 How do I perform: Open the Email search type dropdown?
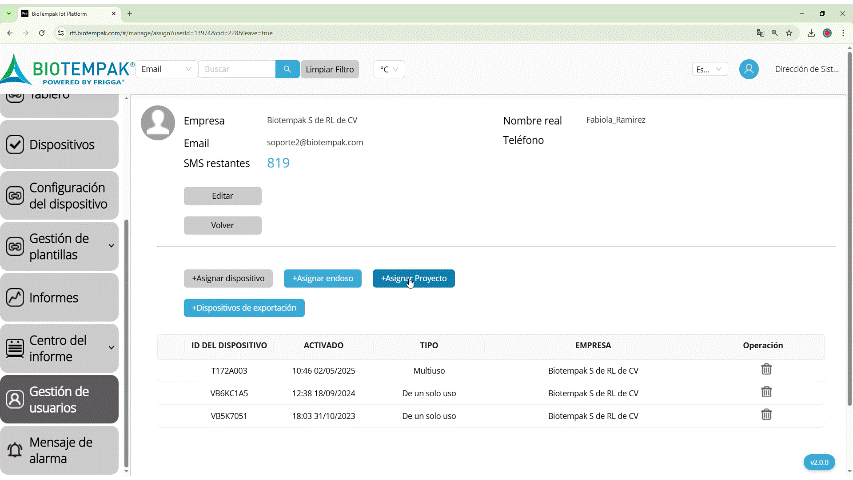(x=166, y=69)
